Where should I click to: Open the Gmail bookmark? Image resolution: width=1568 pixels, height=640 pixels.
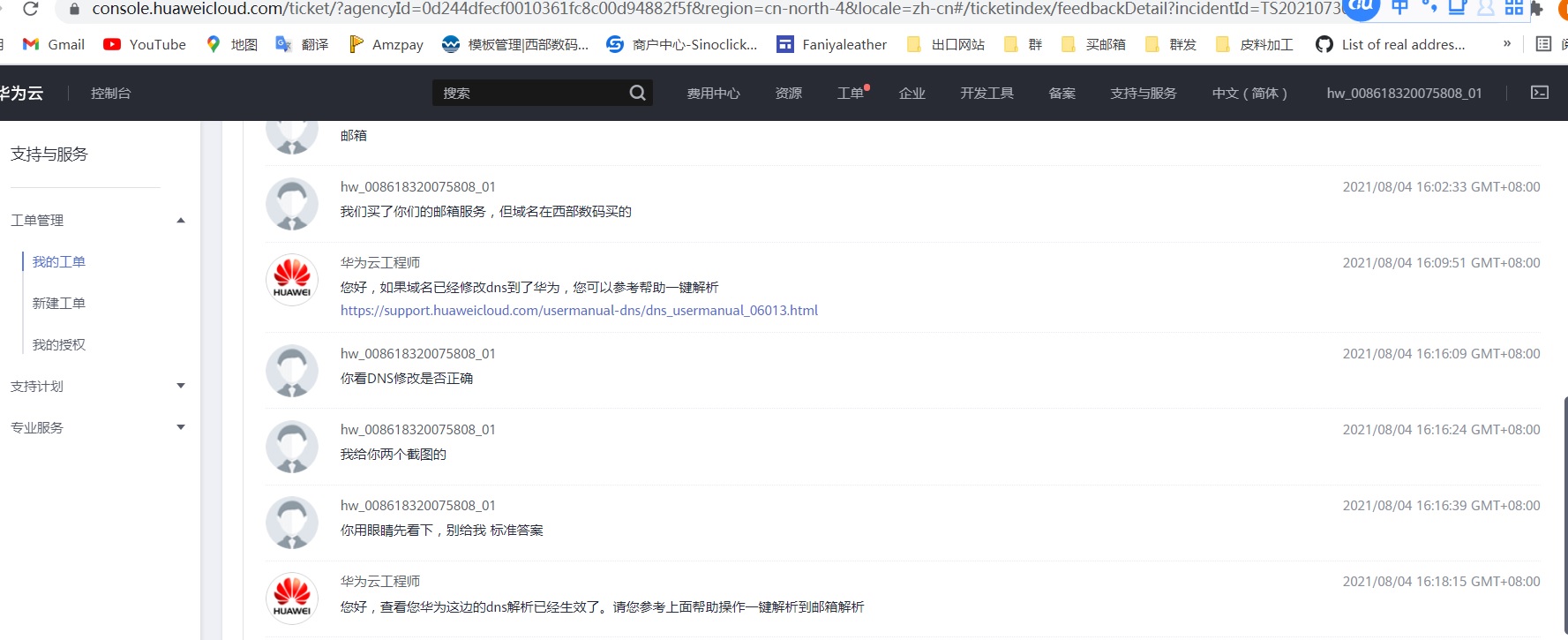pos(54,44)
